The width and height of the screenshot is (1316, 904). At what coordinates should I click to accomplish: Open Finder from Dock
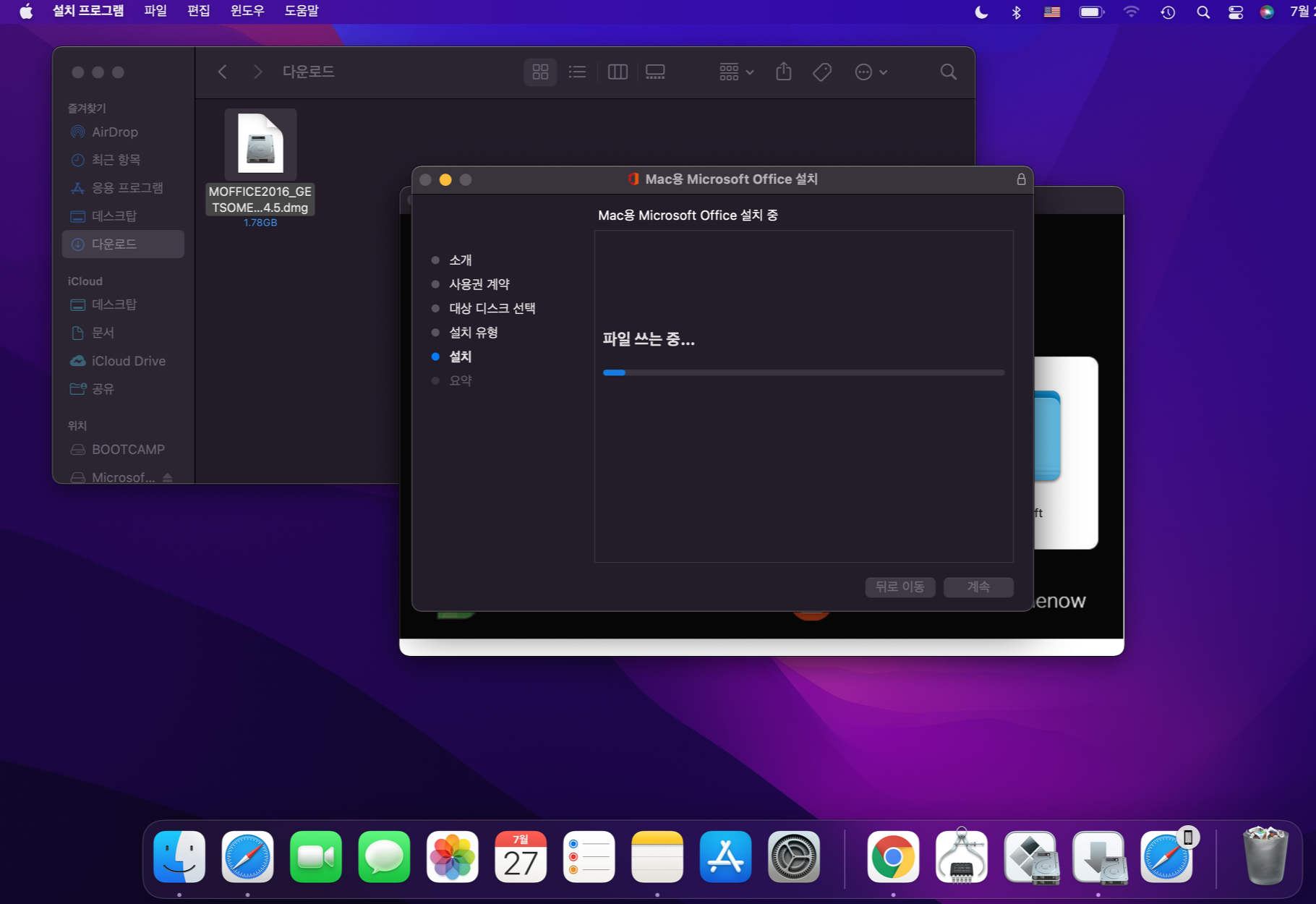pyautogui.click(x=179, y=857)
